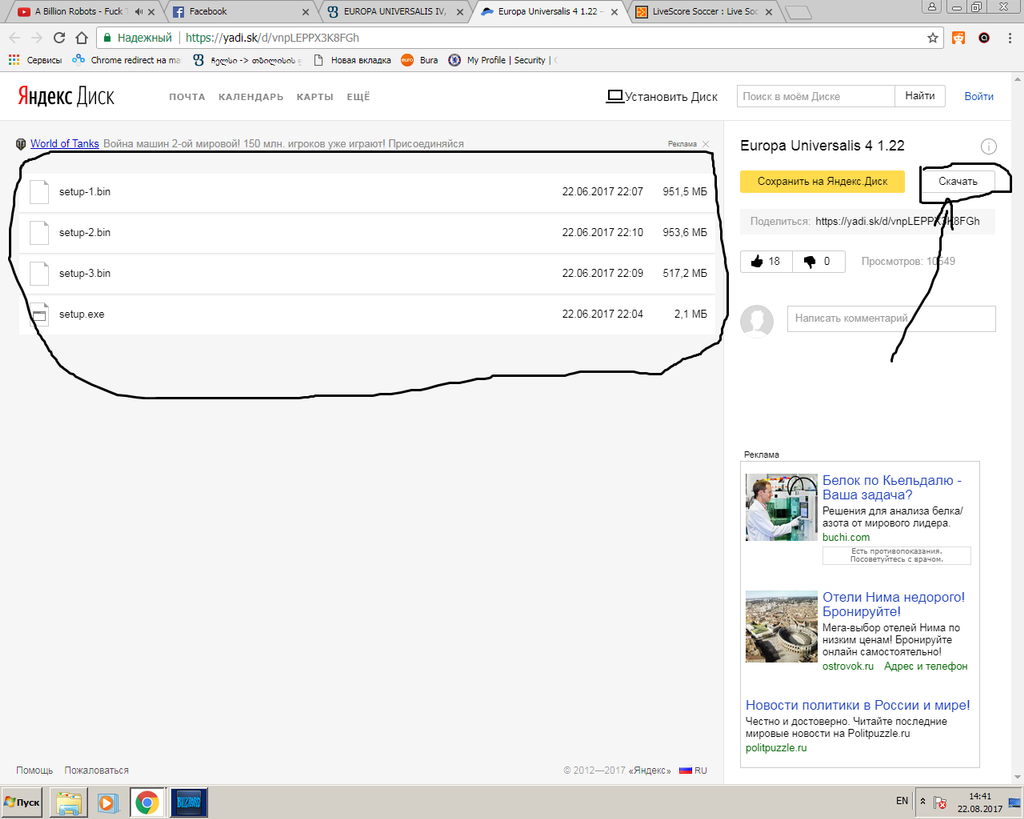Open the ostrovok.ru ad link
1024x819 pixels.
point(848,666)
